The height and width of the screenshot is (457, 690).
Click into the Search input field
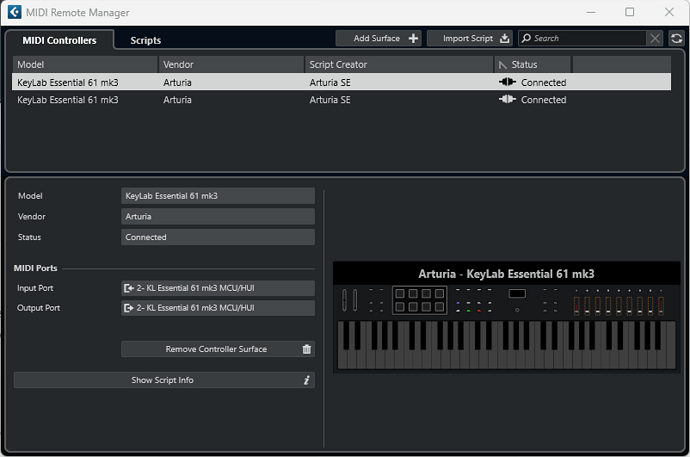click(x=583, y=38)
